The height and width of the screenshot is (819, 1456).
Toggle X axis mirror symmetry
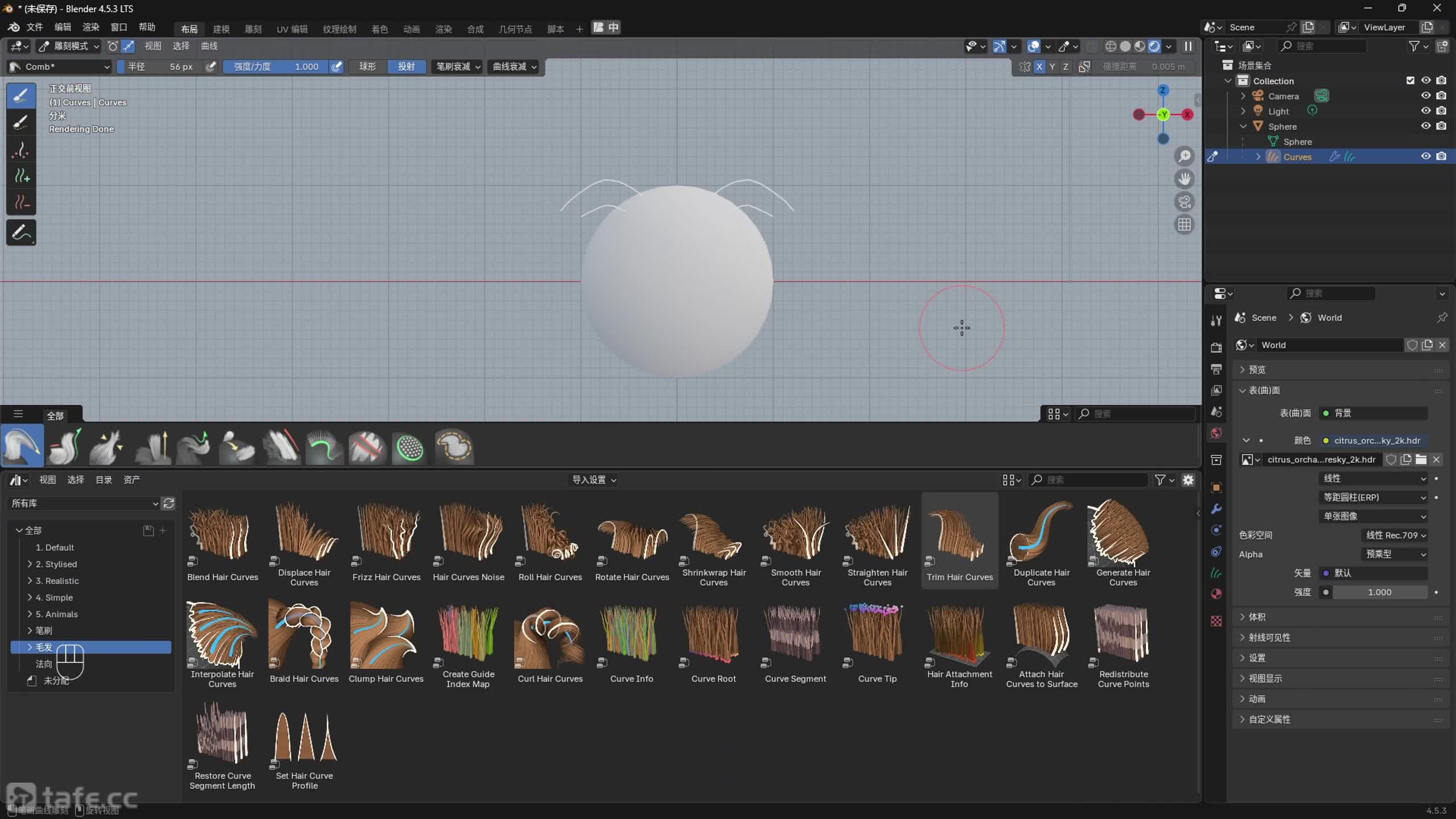tap(1039, 67)
